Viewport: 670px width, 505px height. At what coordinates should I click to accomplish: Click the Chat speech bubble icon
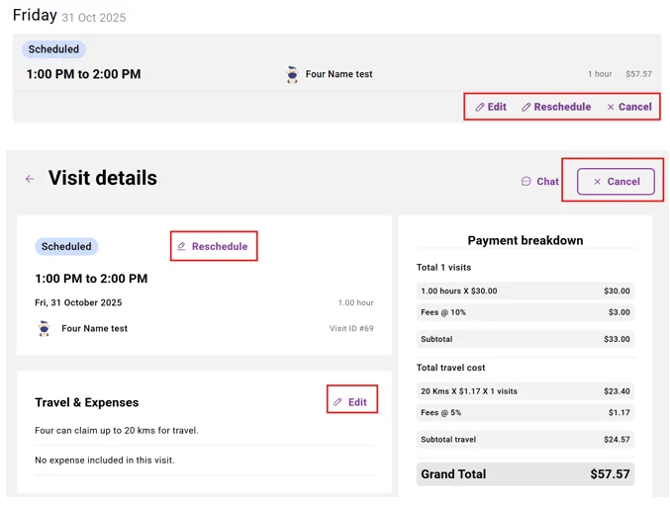(x=526, y=182)
